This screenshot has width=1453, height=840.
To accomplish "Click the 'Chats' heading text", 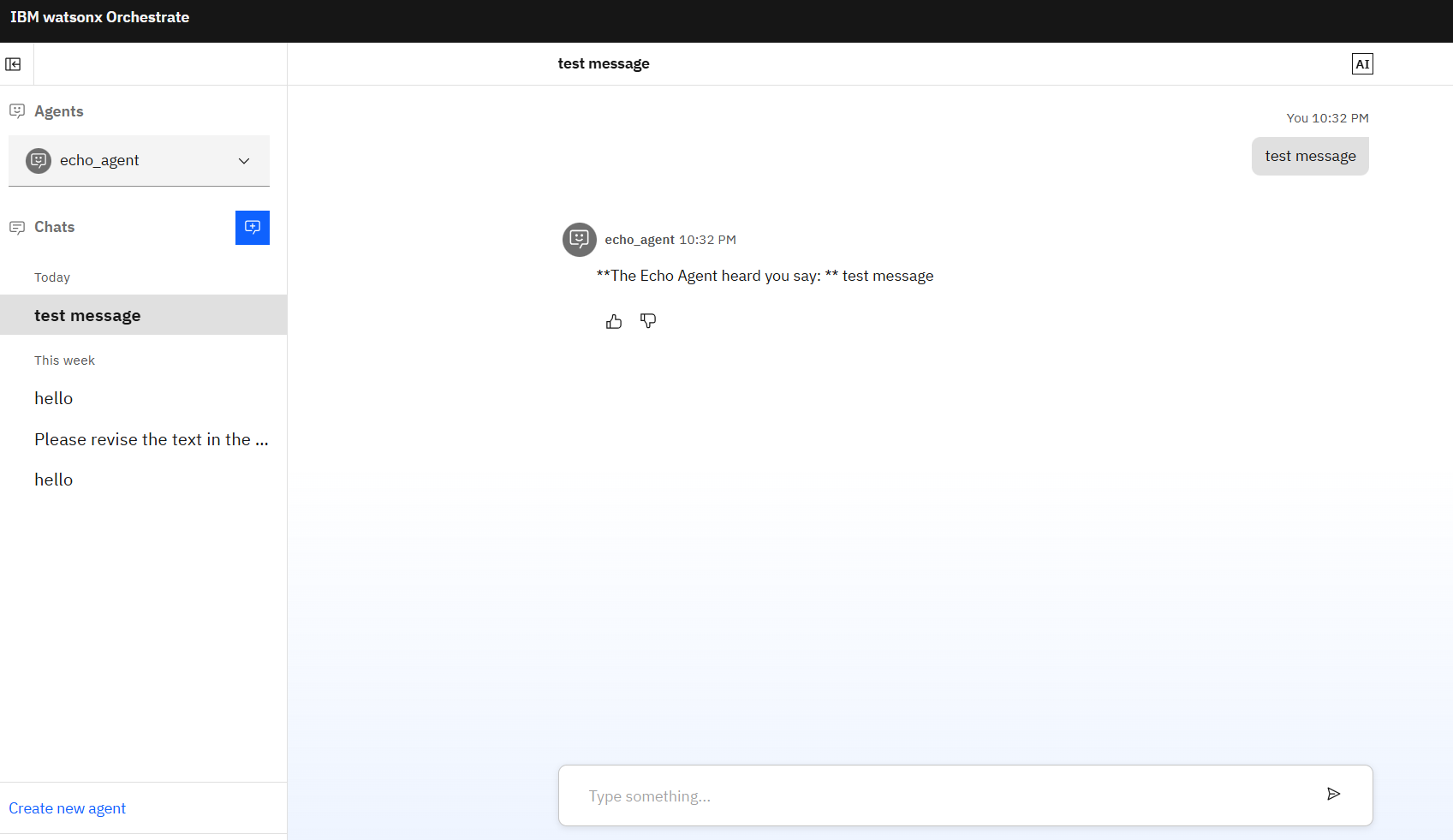I will (54, 227).
